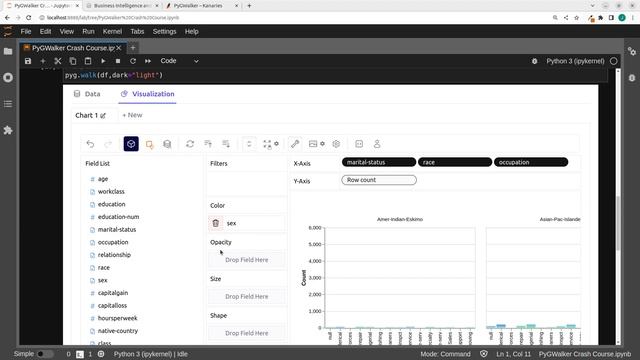Select the education-num field

(118, 217)
